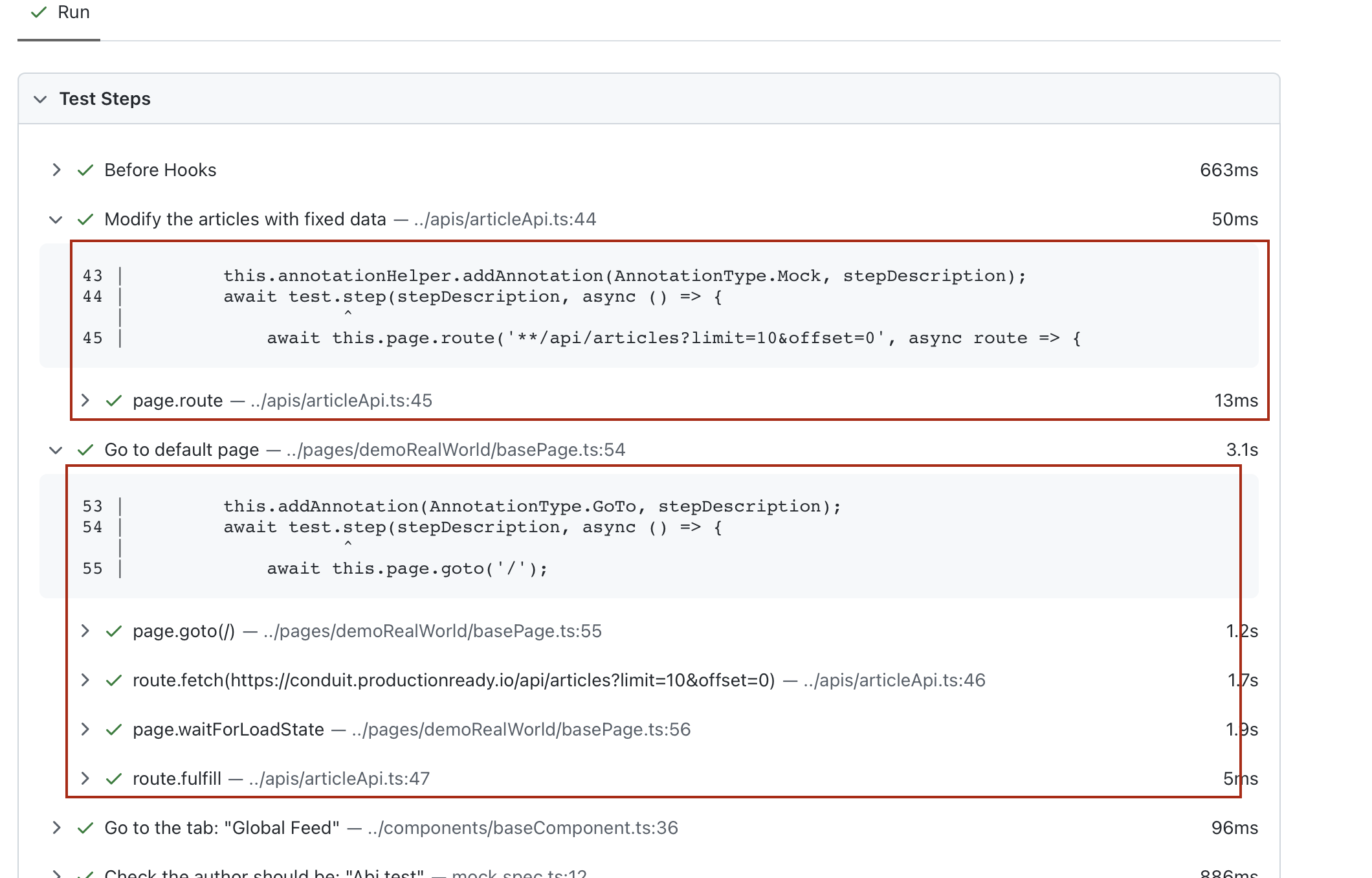Screen dimensions: 1372x878
Task: Click the checkmark beside page.goto(/) step
Action: click(x=114, y=631)
